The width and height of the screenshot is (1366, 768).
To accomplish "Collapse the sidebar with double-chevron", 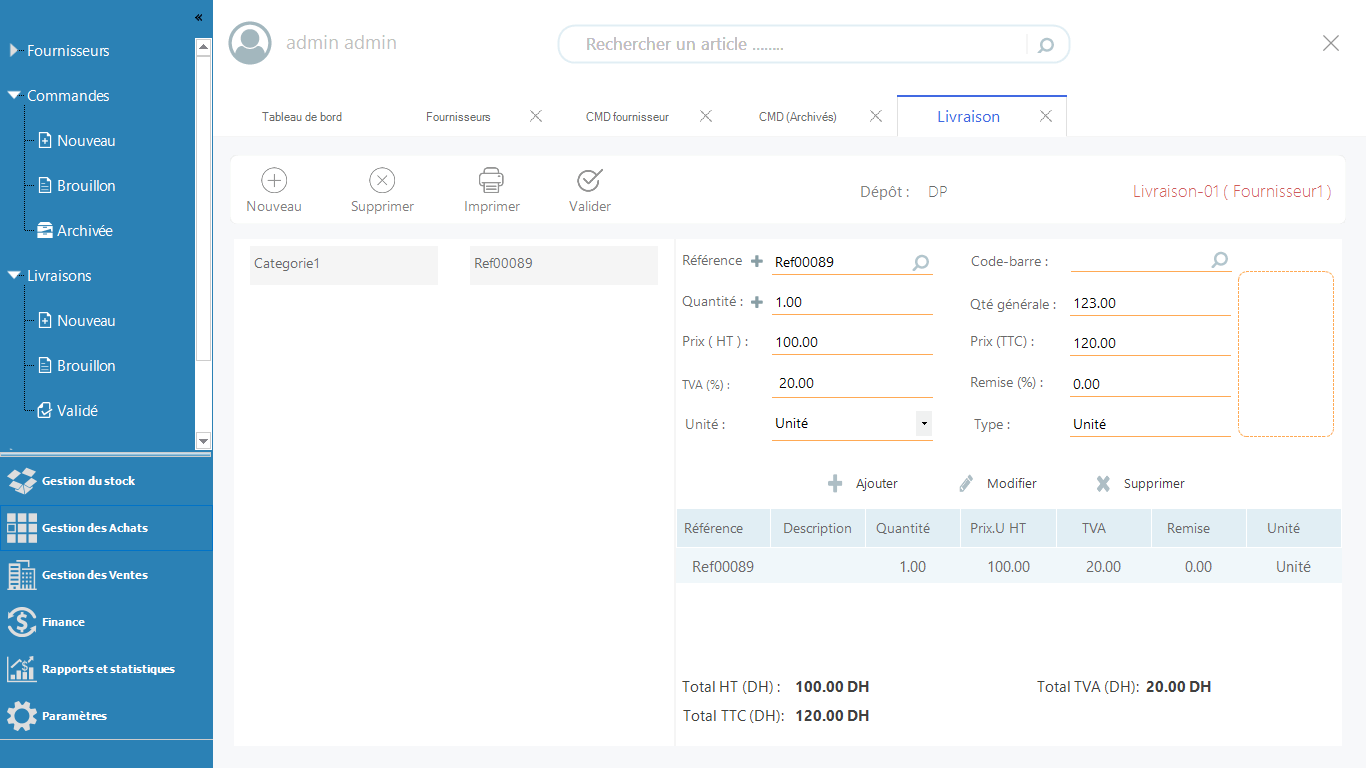I will (198, 17).
